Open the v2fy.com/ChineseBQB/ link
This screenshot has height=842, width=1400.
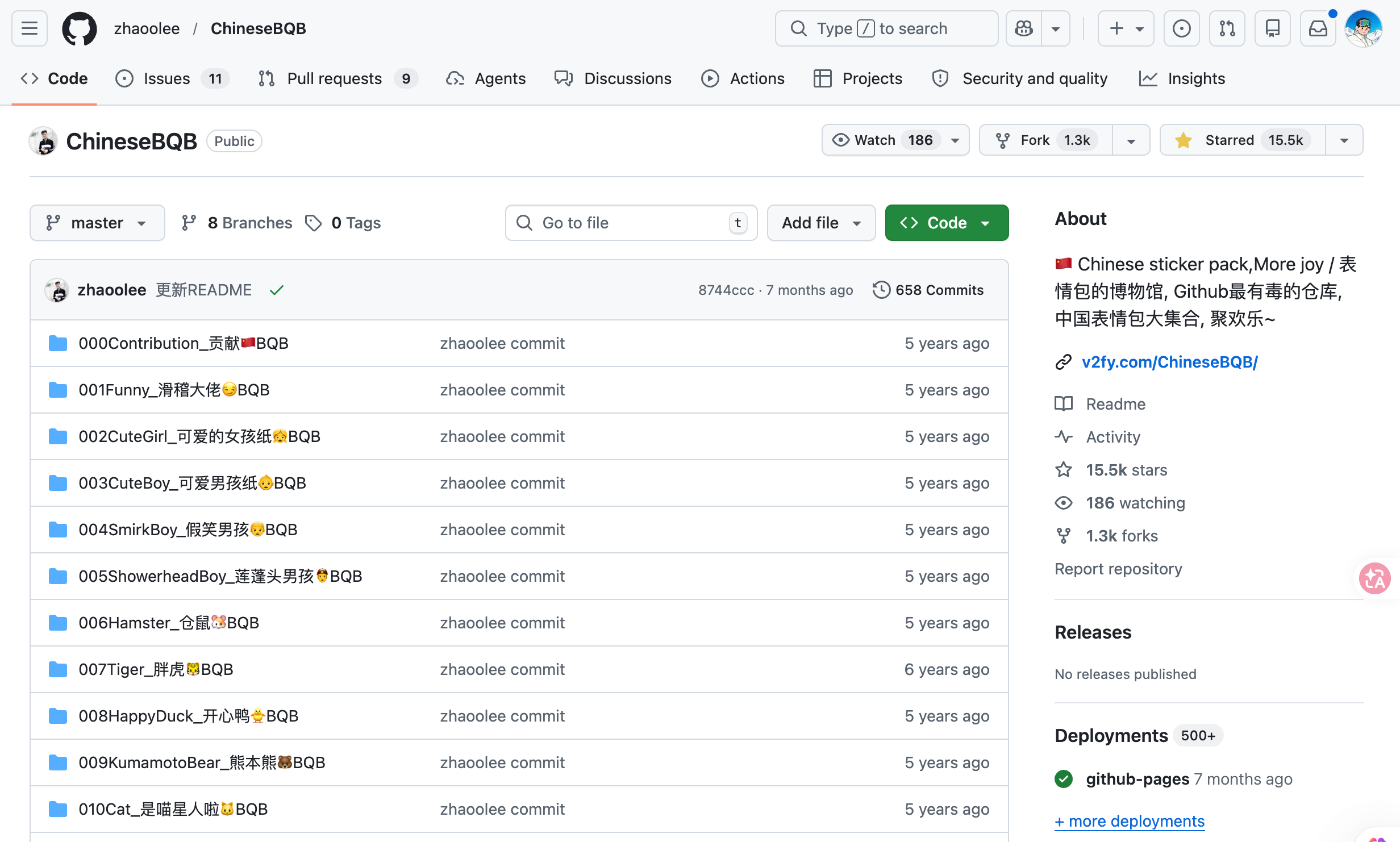point(1169,362)
